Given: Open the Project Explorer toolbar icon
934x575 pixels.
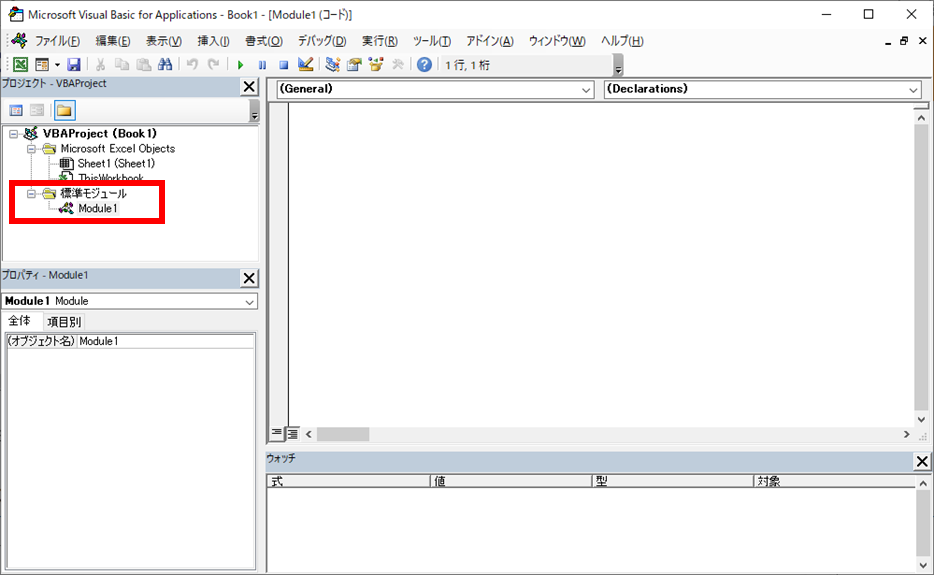Looking at the screenshot, I should coord(332,64).
